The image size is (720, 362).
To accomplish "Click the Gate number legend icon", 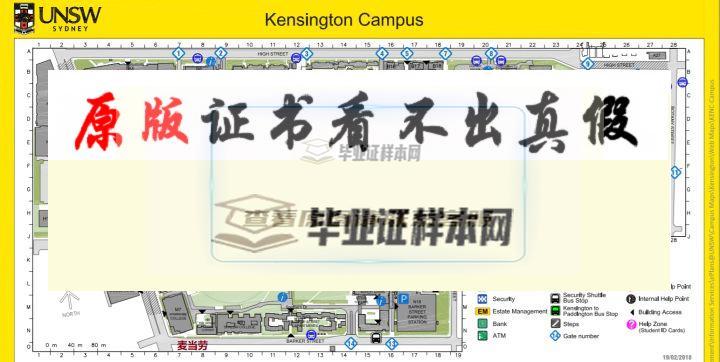I will coord(555,336).
